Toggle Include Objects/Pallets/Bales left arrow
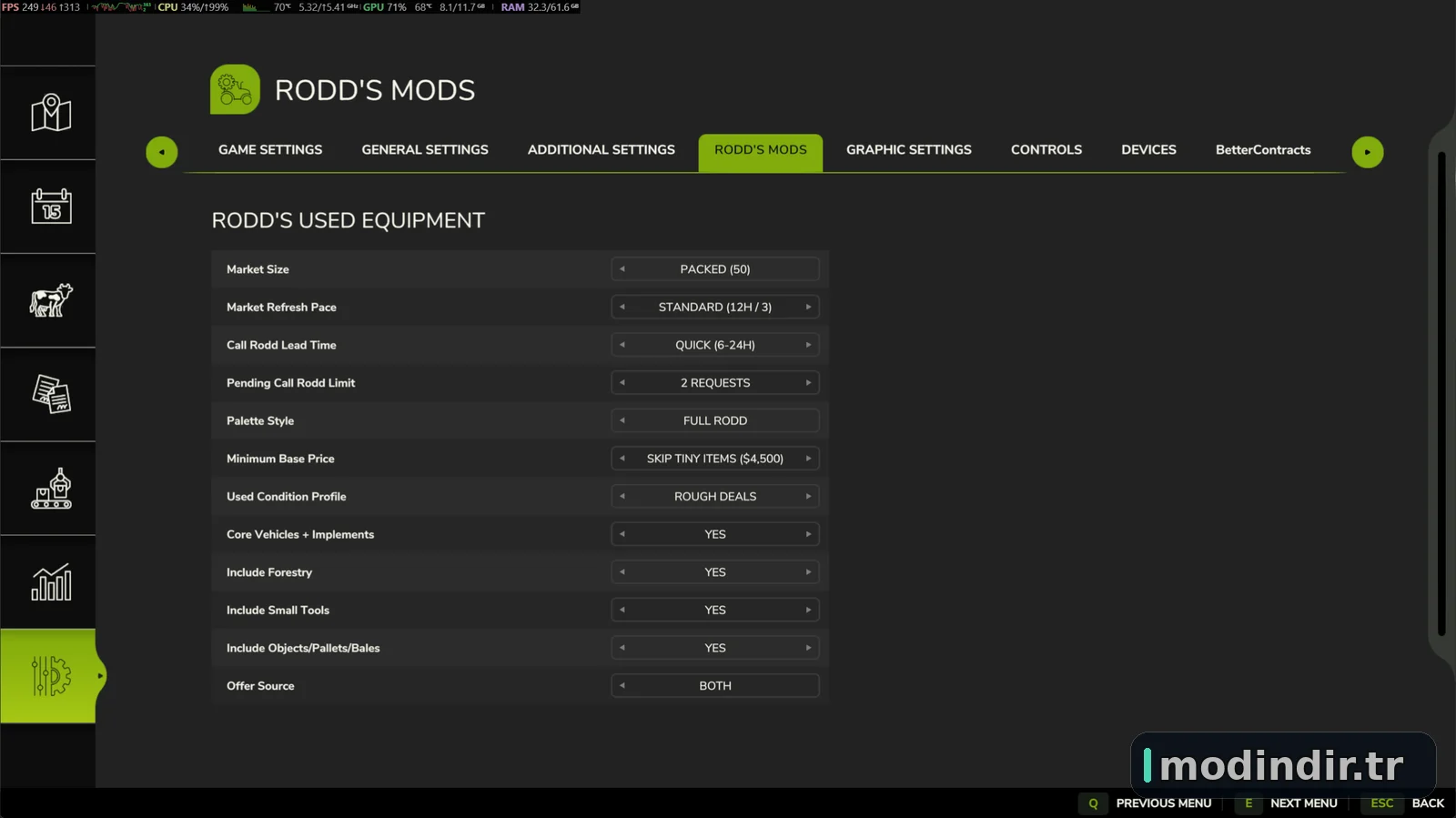 click(x=622, y=648)
